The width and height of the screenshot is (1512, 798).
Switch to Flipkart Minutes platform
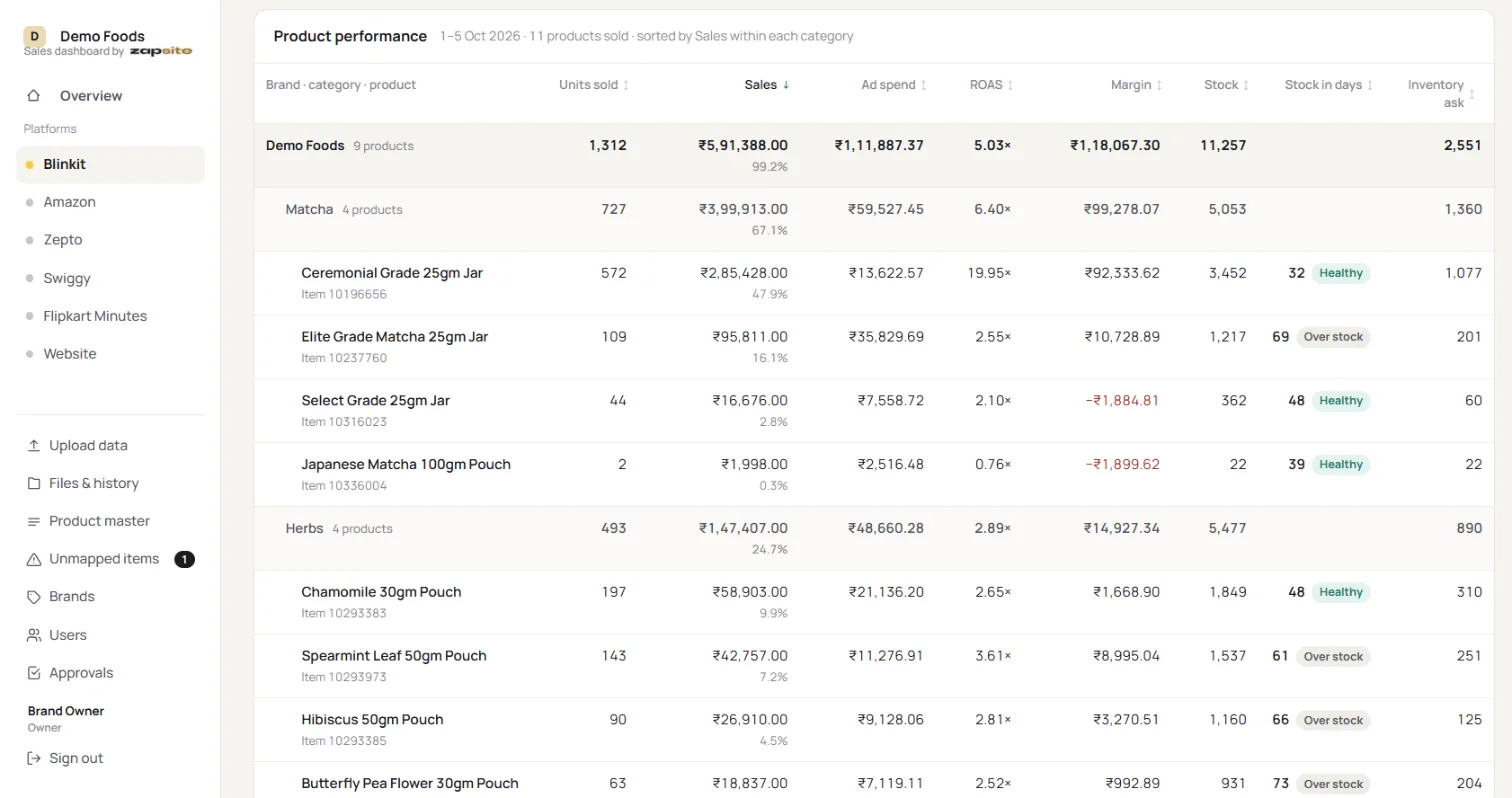click(x=110, y=316)
